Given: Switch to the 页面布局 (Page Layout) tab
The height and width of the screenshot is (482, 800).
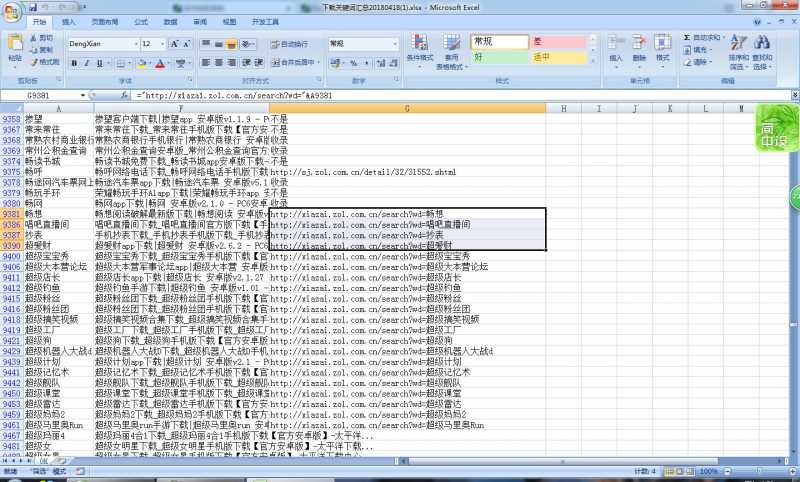Looking at the screenshot, I should [105, 22].
